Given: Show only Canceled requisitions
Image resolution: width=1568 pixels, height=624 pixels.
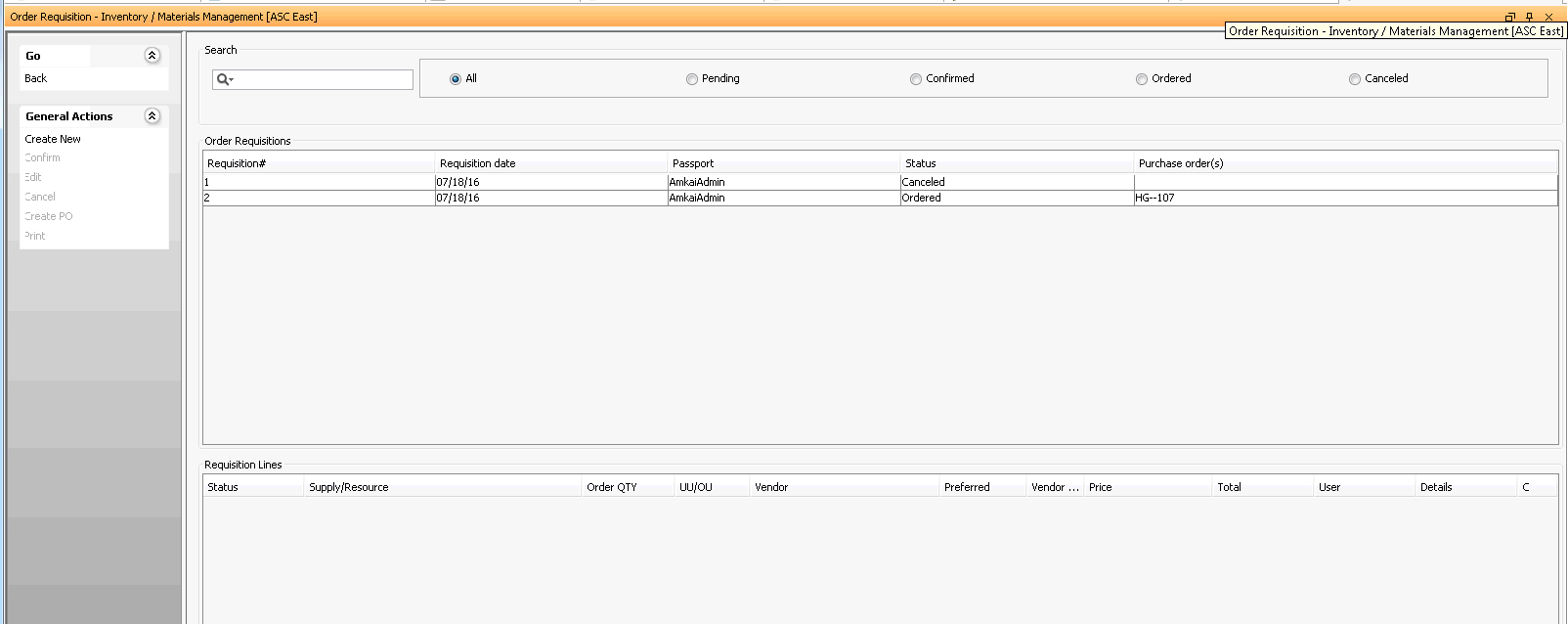Looking at the screenshot, I should point(1355,79).
